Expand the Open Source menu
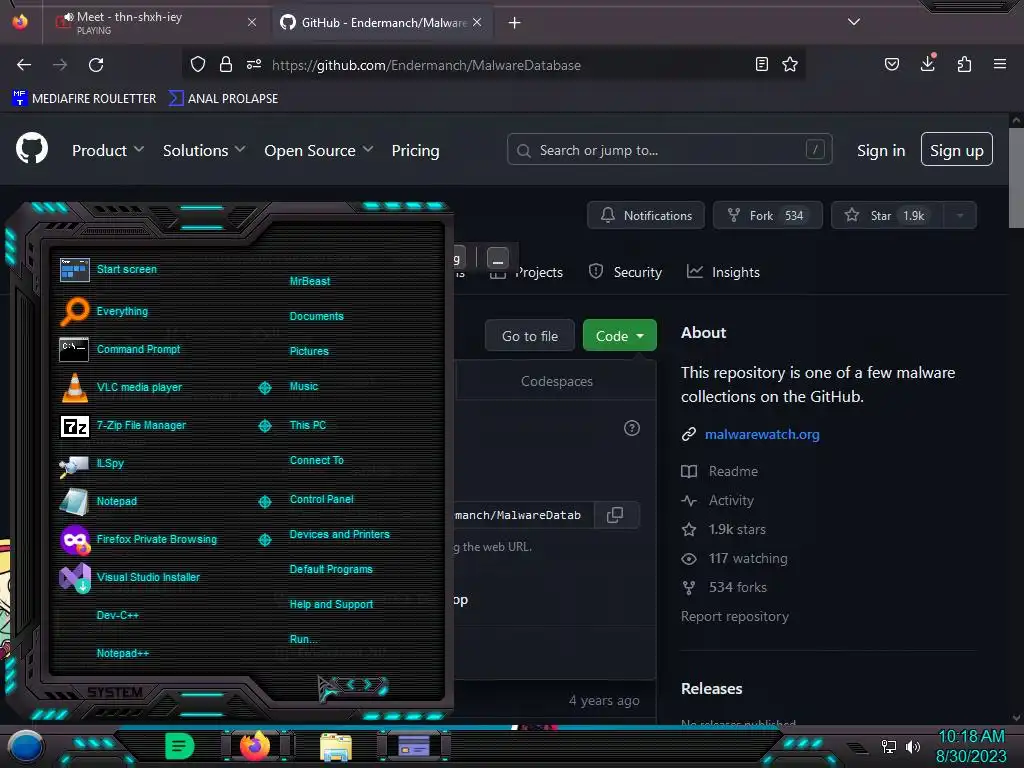The width and height of the screenshot is (1024, 768). tap(319, 150)
